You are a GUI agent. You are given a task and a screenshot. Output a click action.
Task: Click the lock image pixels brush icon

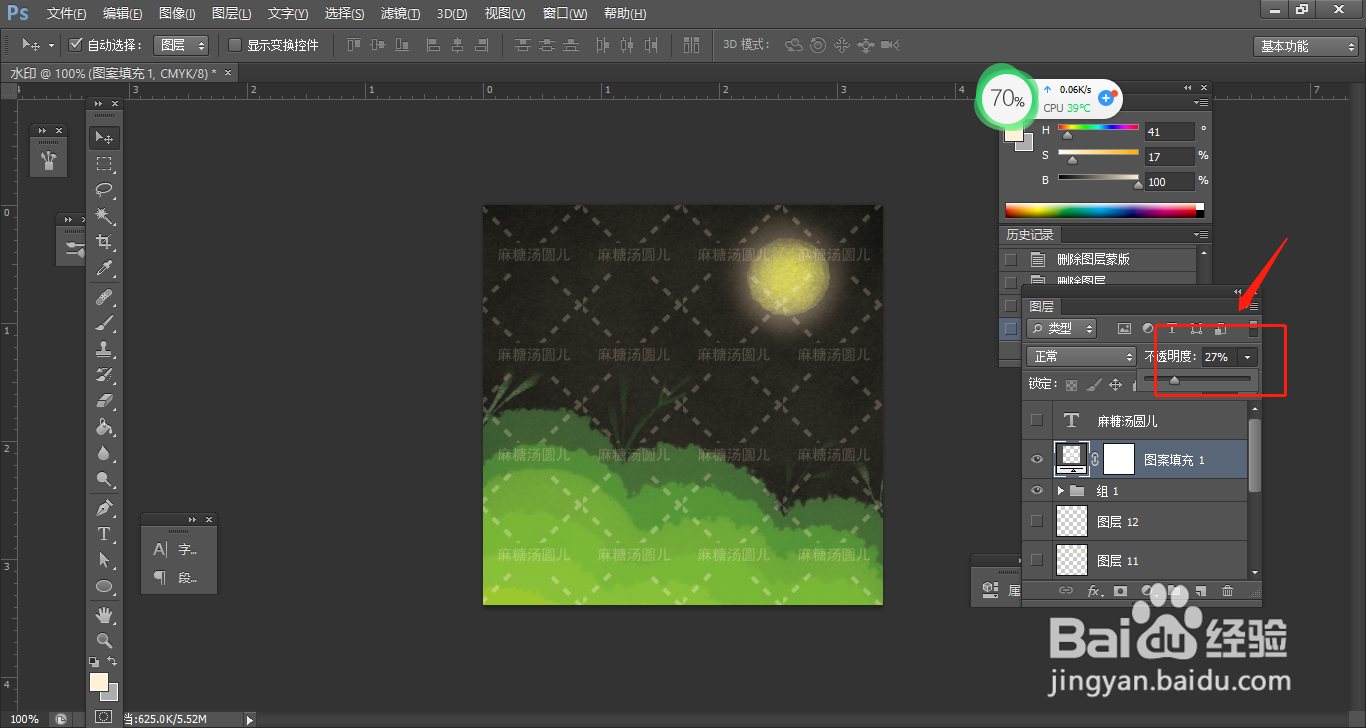(x=1093, y=384)
